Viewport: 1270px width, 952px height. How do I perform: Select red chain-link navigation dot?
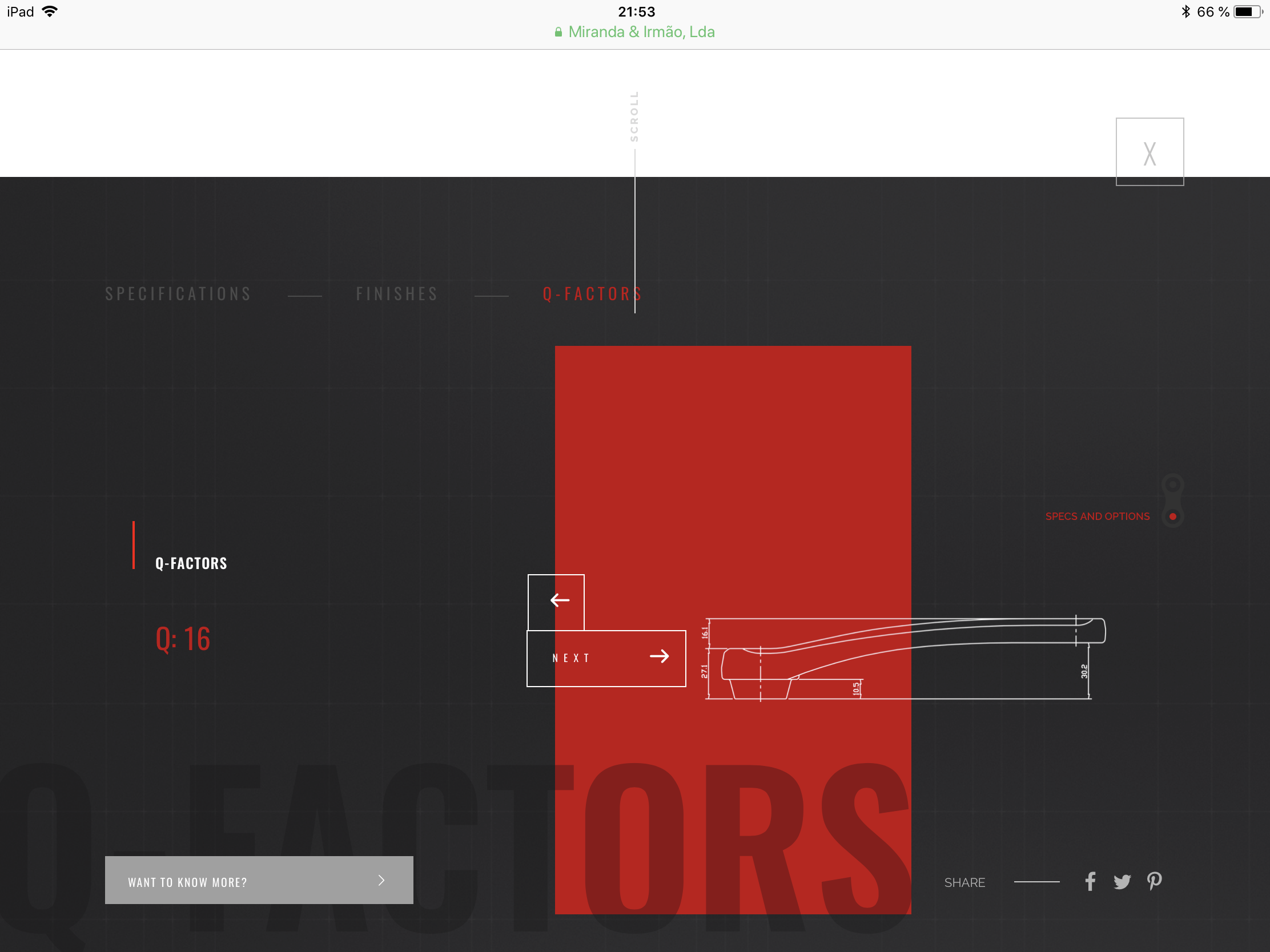click(x=1172, y=517)
